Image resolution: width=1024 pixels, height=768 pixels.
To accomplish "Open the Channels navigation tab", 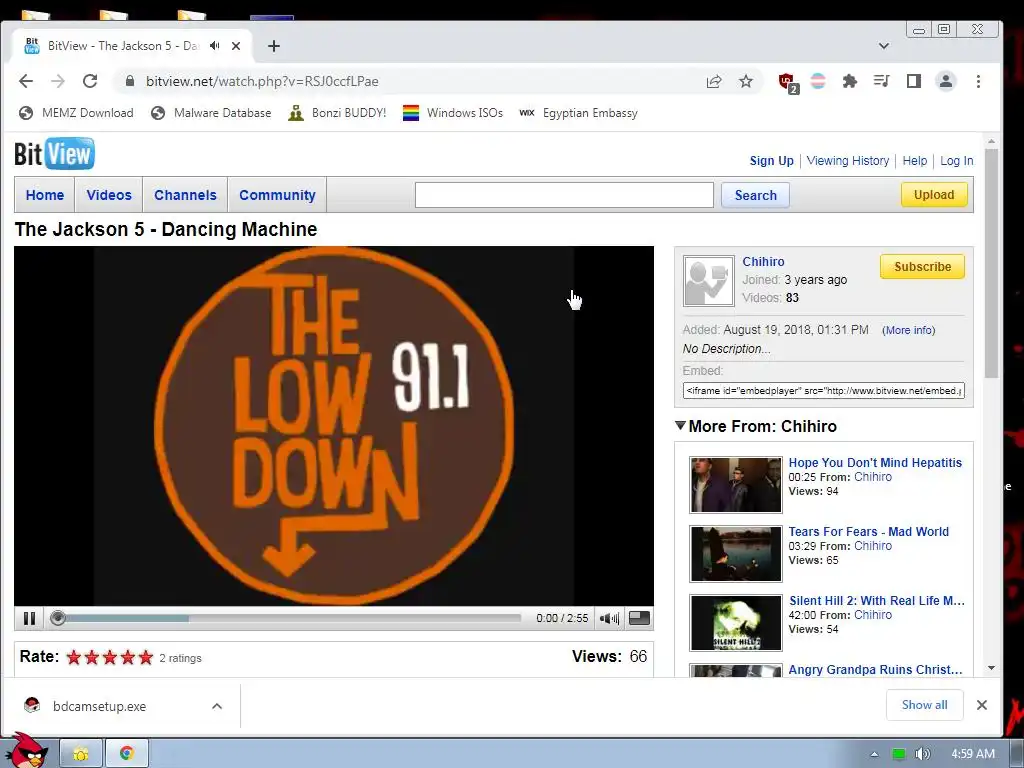I will click(x=185, y=195).
